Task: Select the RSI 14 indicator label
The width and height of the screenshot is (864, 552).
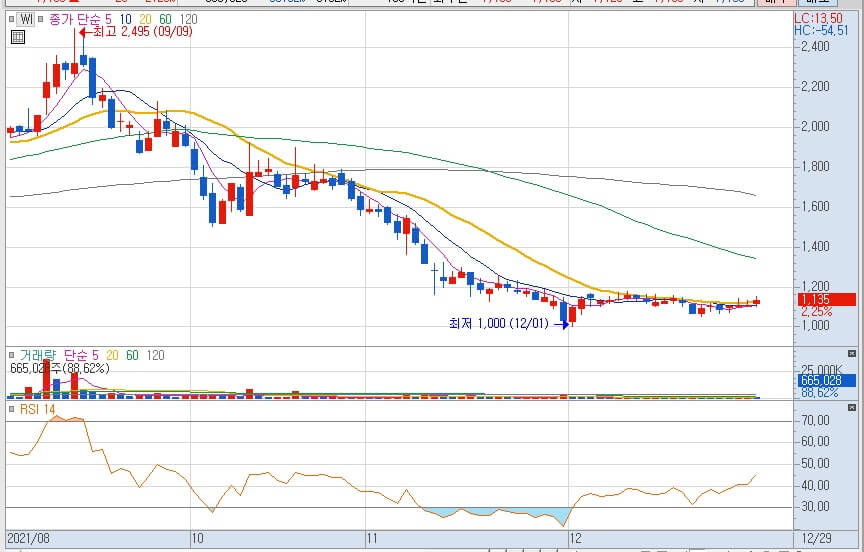Action: (37, 409)
